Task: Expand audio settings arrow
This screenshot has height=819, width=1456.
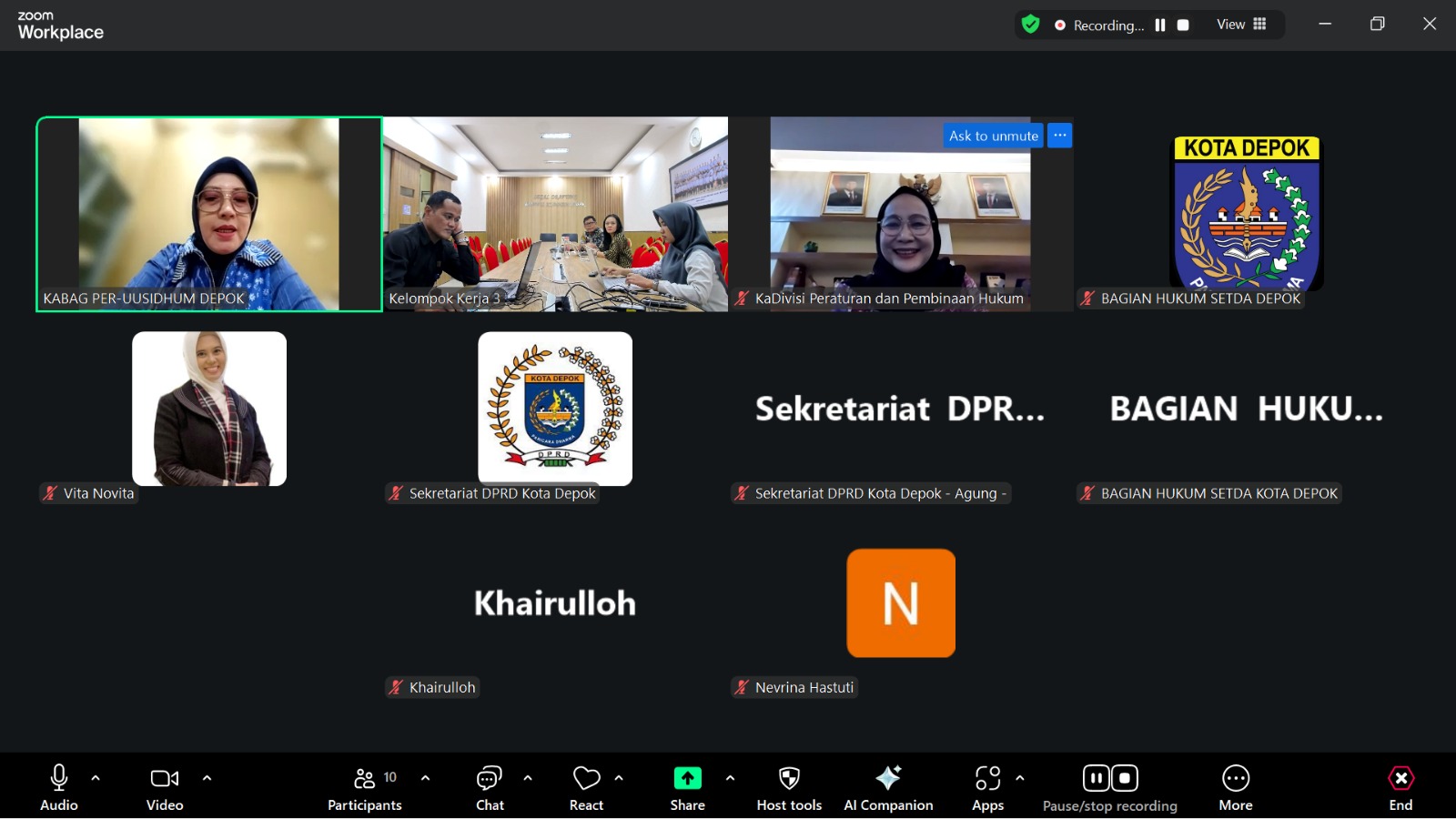Action: tap(96, 778)
